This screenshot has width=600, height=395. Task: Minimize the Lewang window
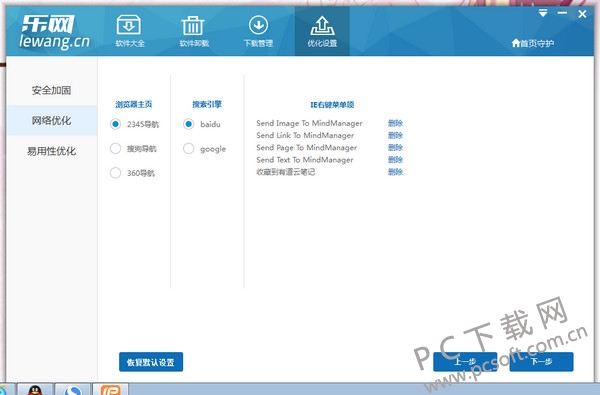[x=562, y=13]
